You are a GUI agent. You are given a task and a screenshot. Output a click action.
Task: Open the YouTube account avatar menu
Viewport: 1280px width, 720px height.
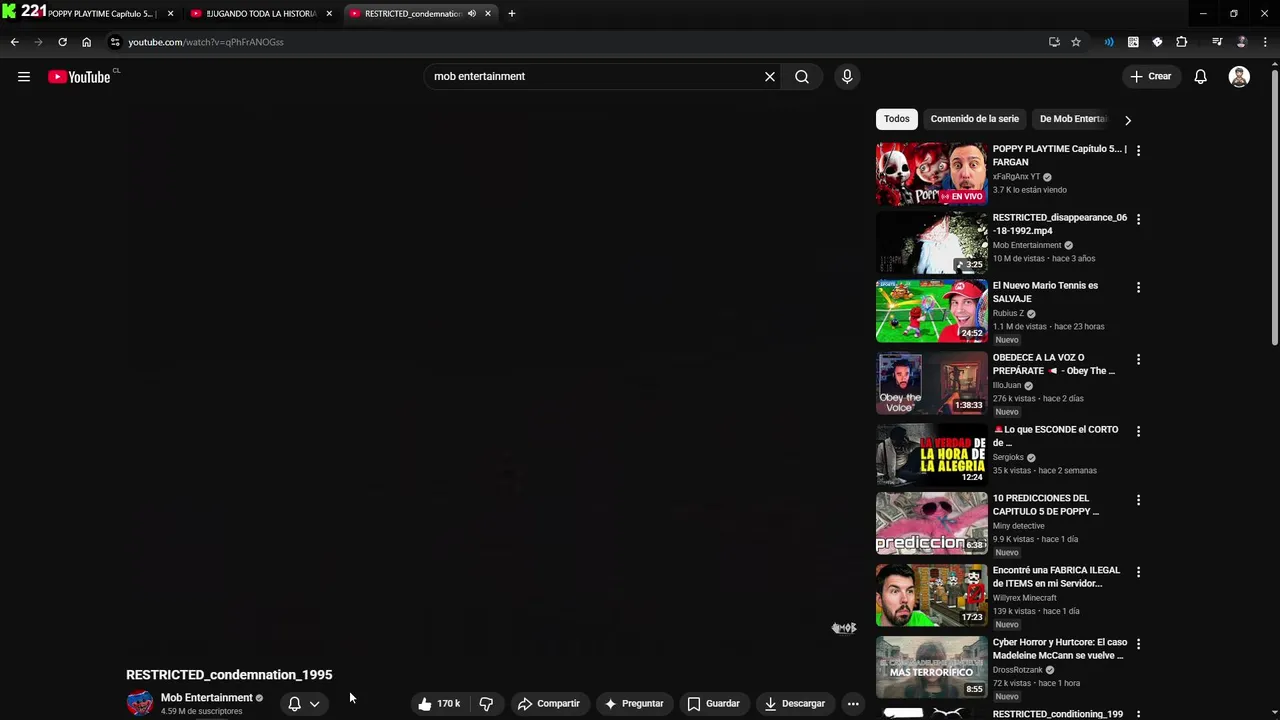[x=1239, y=77]
